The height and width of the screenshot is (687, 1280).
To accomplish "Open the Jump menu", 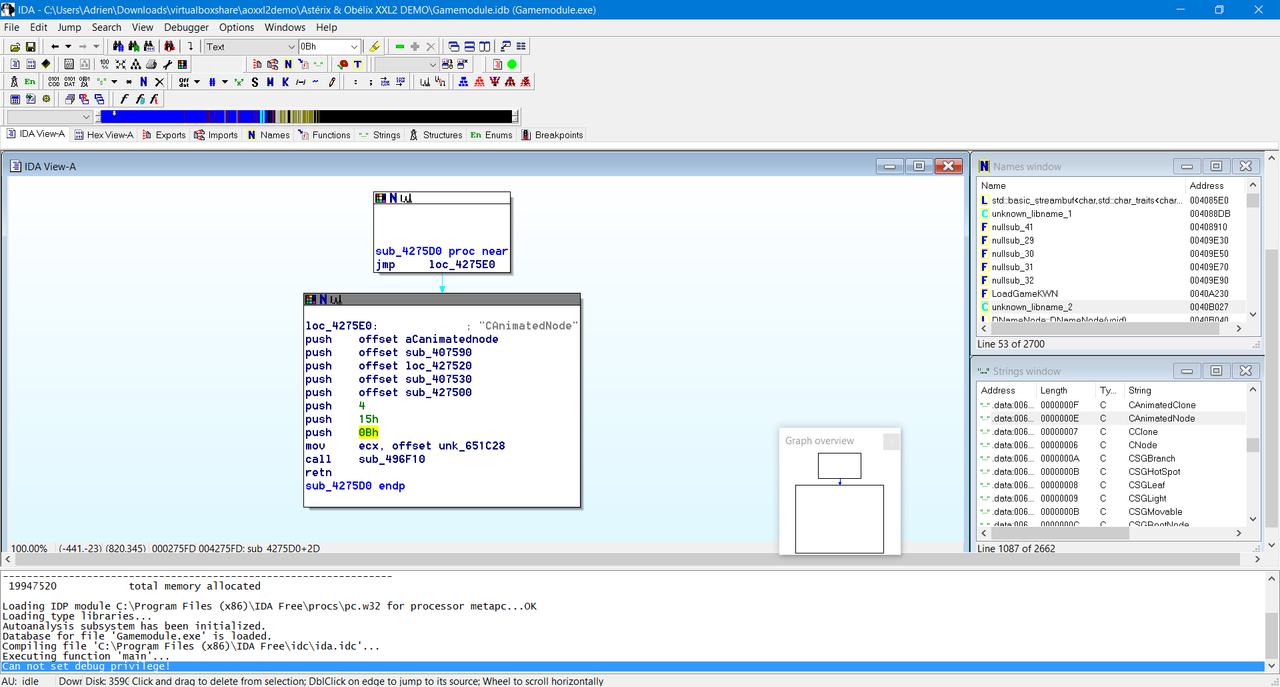I will click(70, 28).
